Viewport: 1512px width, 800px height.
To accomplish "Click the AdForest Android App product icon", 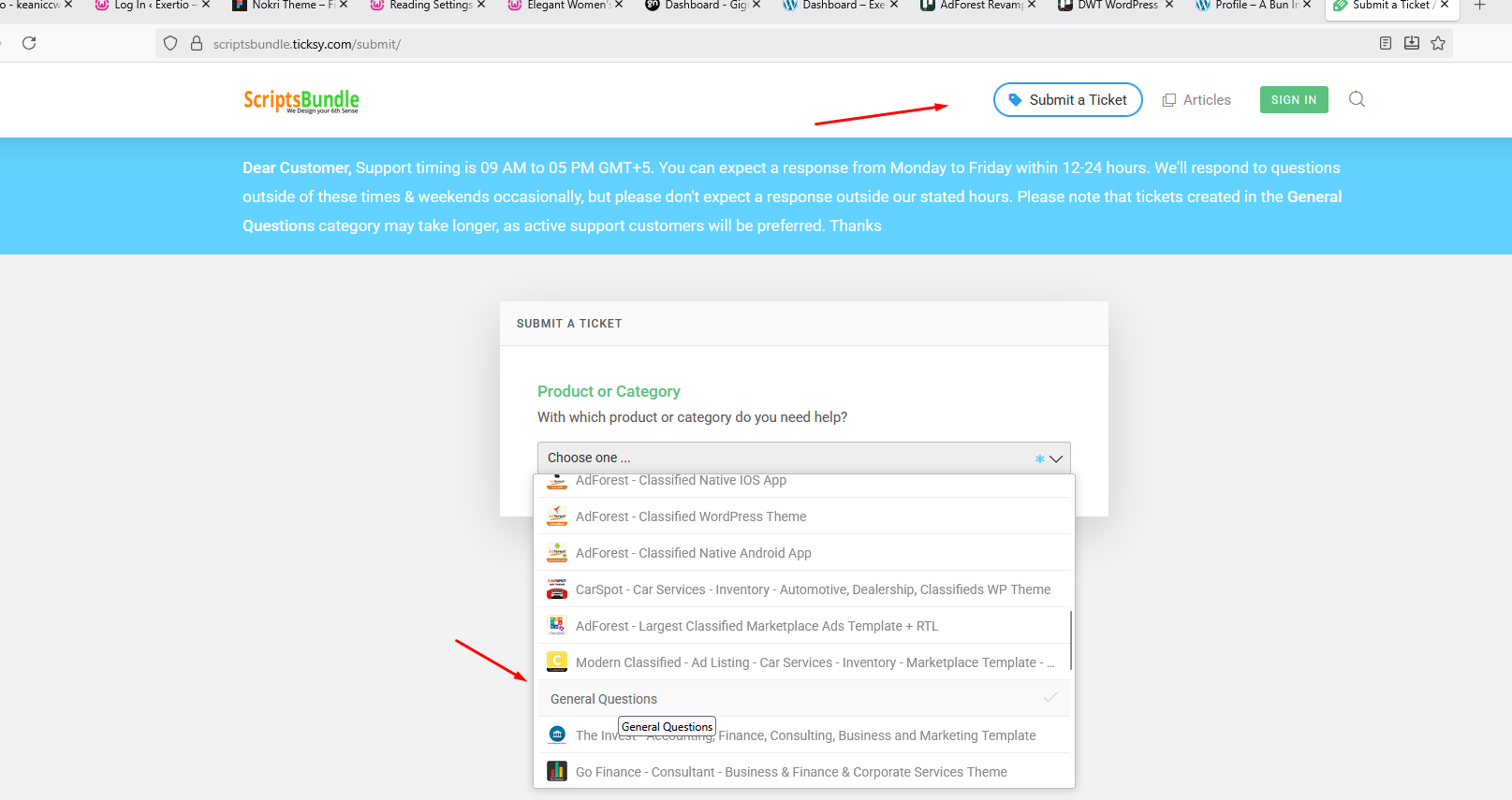I will [x=557, y=552].
